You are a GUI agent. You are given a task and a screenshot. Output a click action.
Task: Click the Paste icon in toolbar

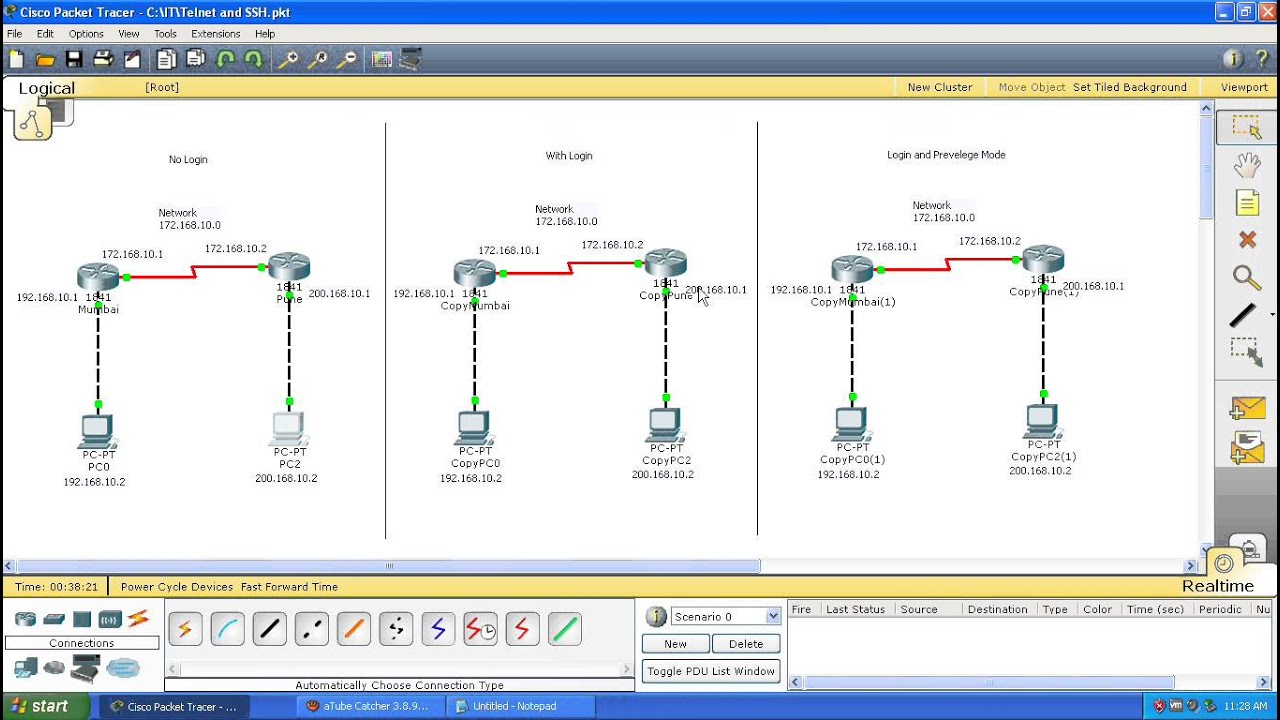point(195,60)
